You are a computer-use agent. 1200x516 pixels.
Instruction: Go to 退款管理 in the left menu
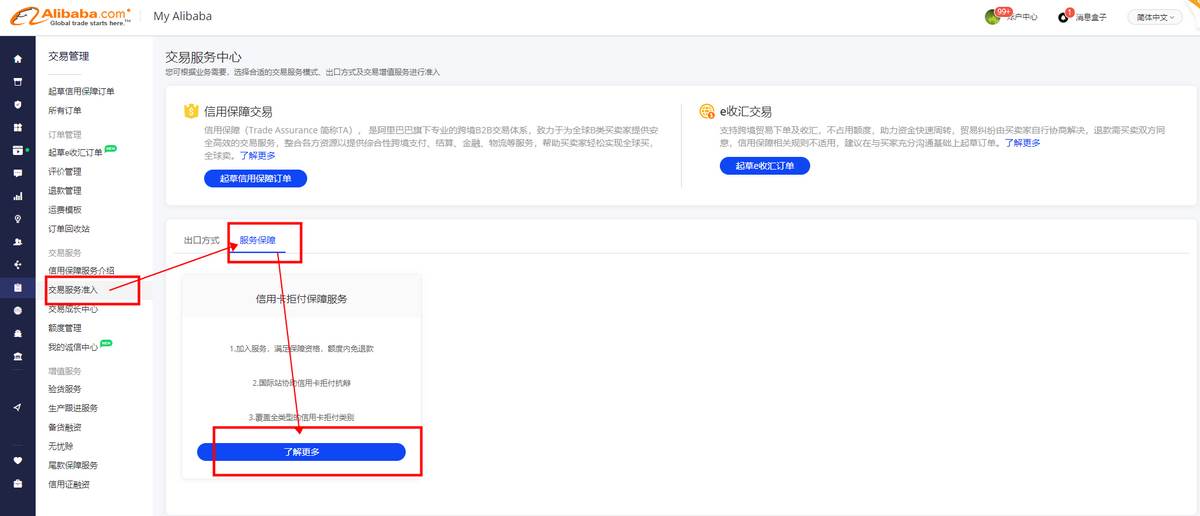pyautogui.click(x=65, y=191)
